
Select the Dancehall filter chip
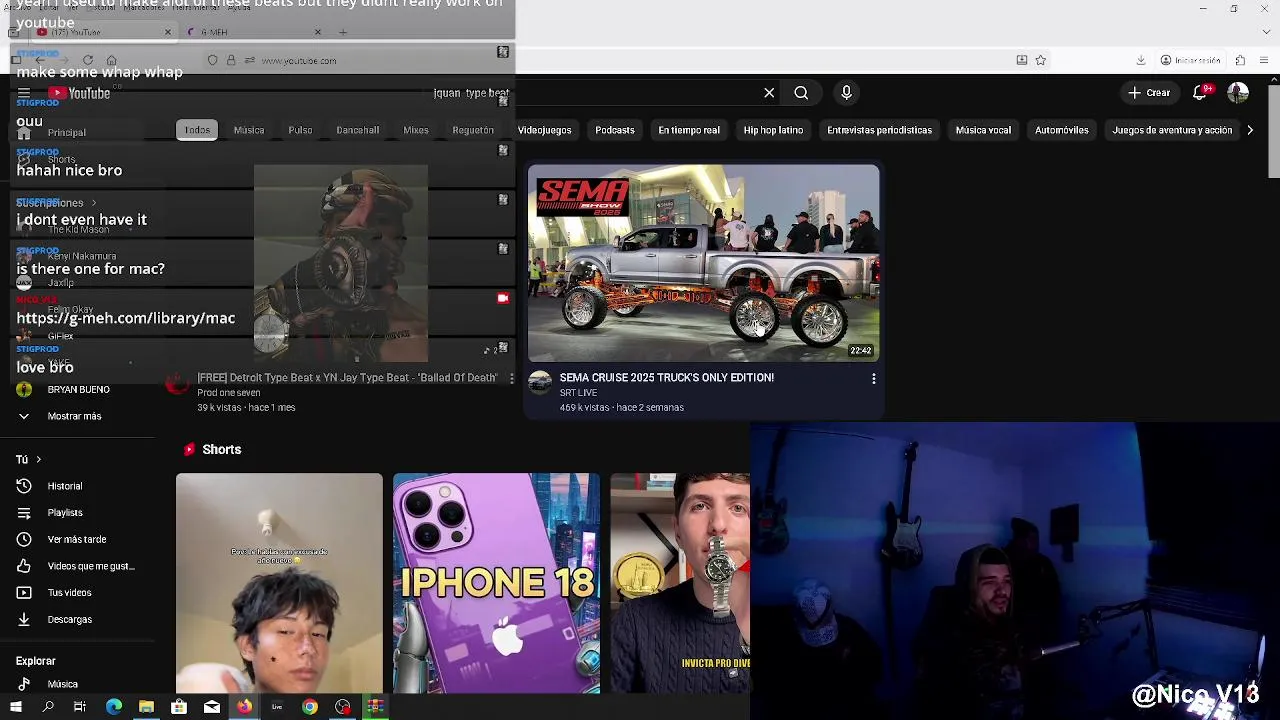click(357, 130)
